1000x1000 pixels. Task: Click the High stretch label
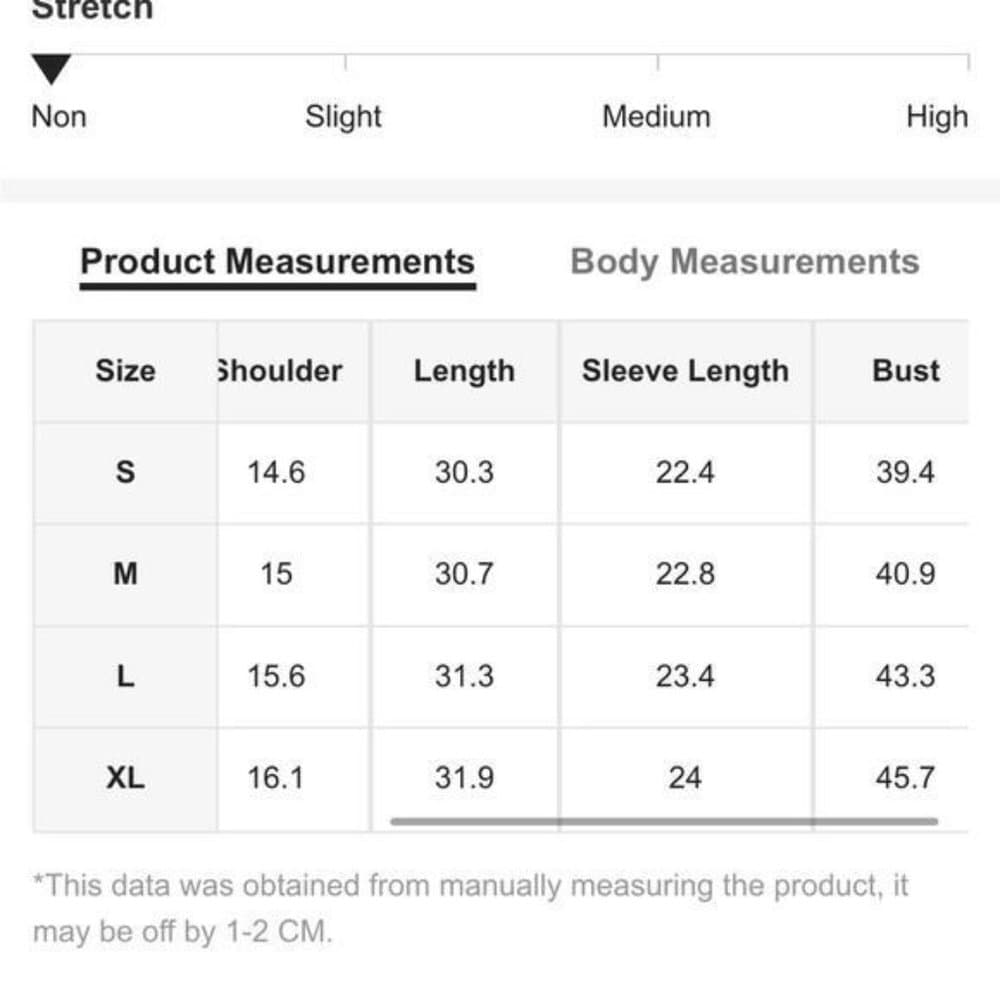click(938, 117)
